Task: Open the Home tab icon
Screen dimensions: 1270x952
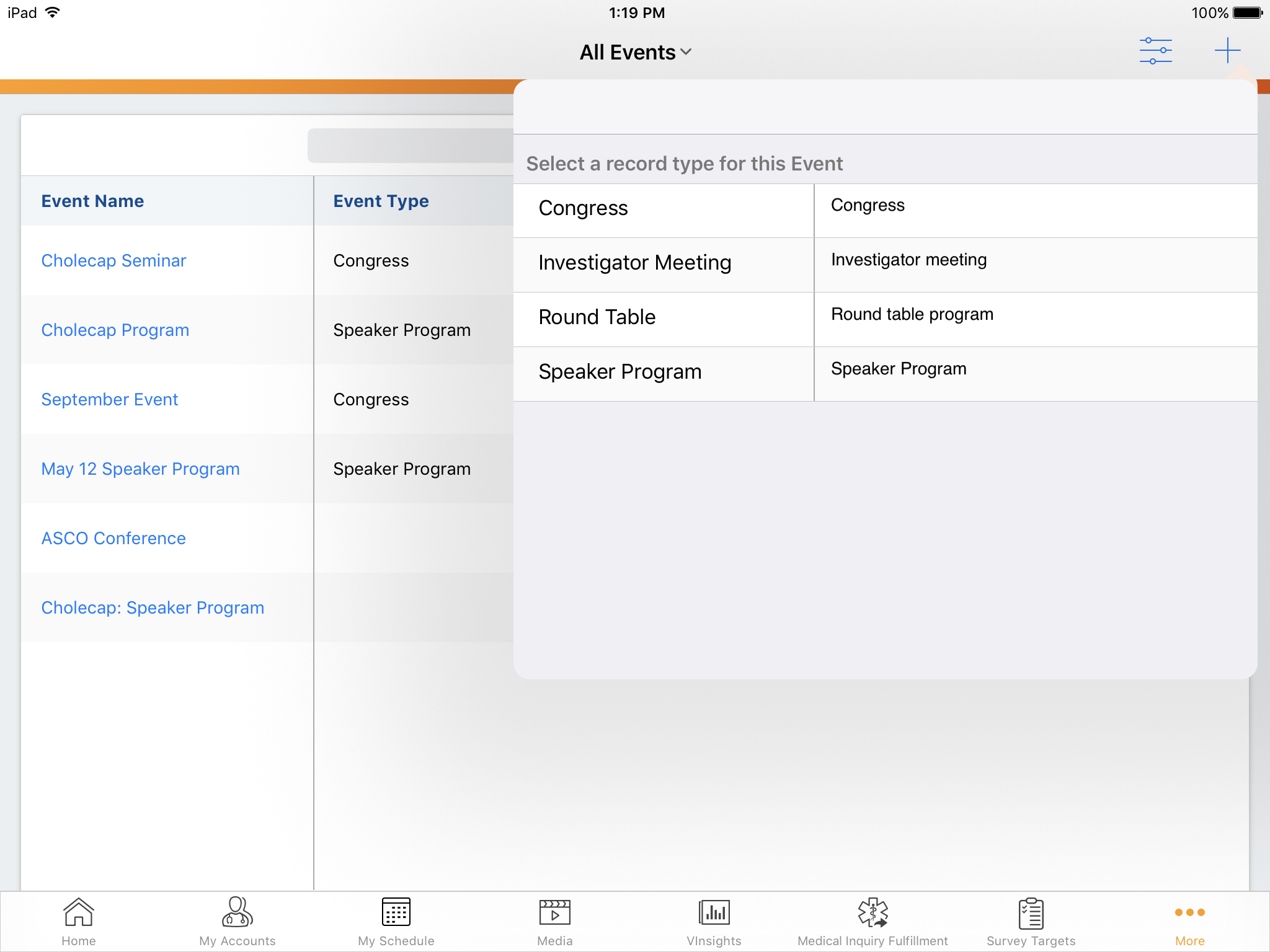Action: click(x=79, y=912)
